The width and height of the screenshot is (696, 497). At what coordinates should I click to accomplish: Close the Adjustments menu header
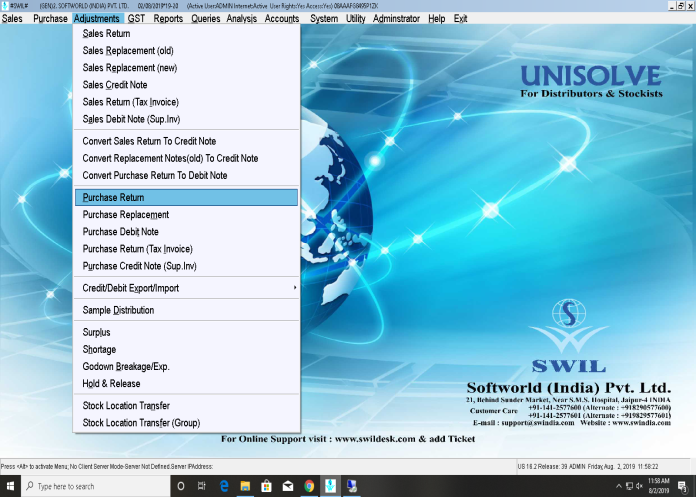tap(97, 19)
